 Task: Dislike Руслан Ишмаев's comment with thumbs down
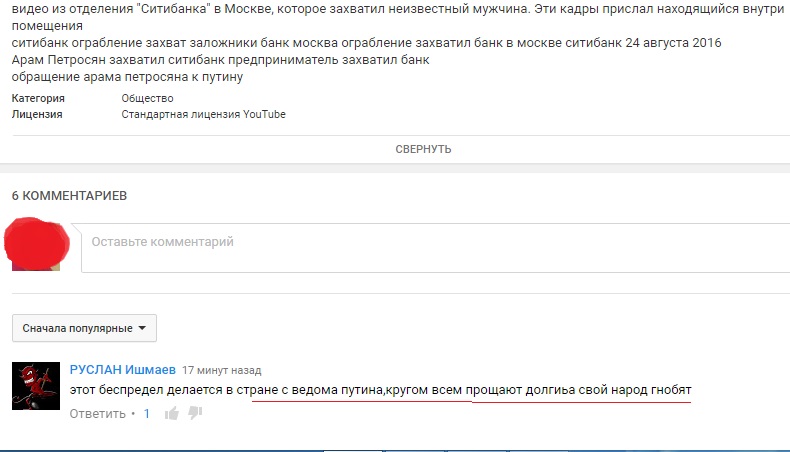click(195, 413)
